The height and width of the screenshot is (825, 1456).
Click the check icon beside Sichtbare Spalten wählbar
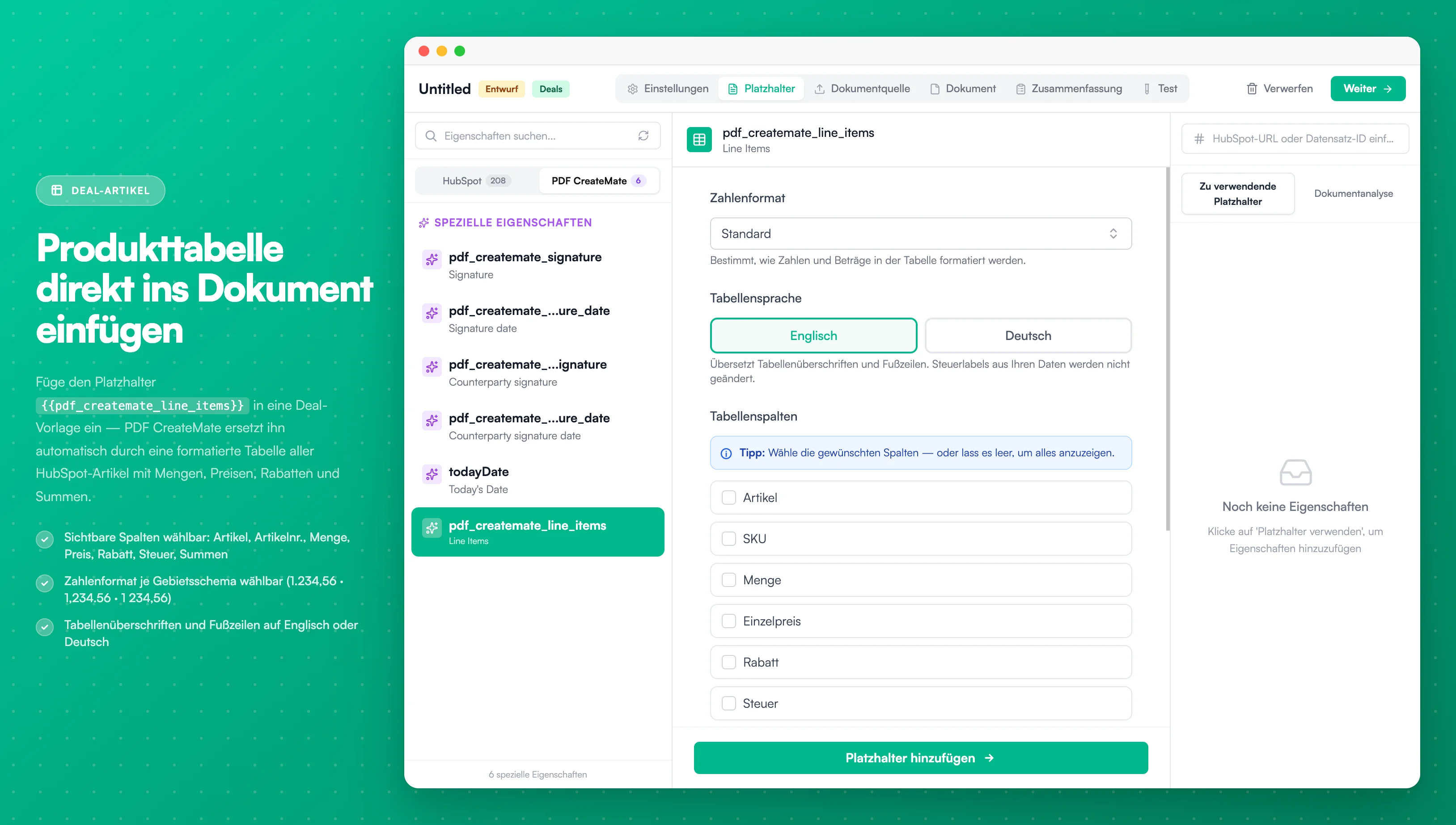coord(45,539)
